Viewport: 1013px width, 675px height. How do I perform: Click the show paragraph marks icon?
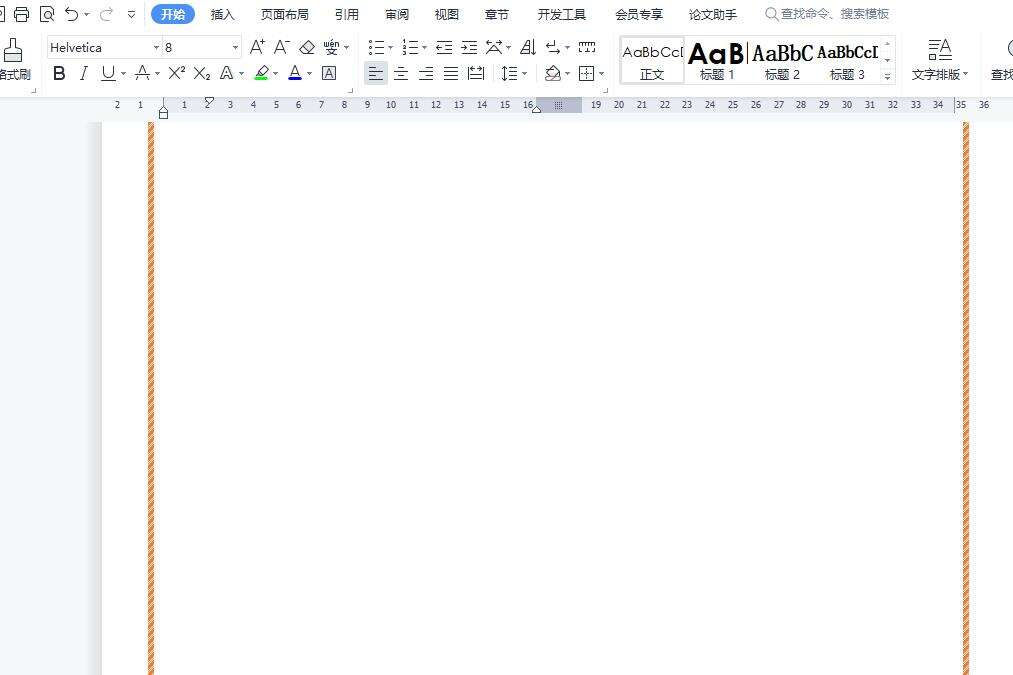553,47
